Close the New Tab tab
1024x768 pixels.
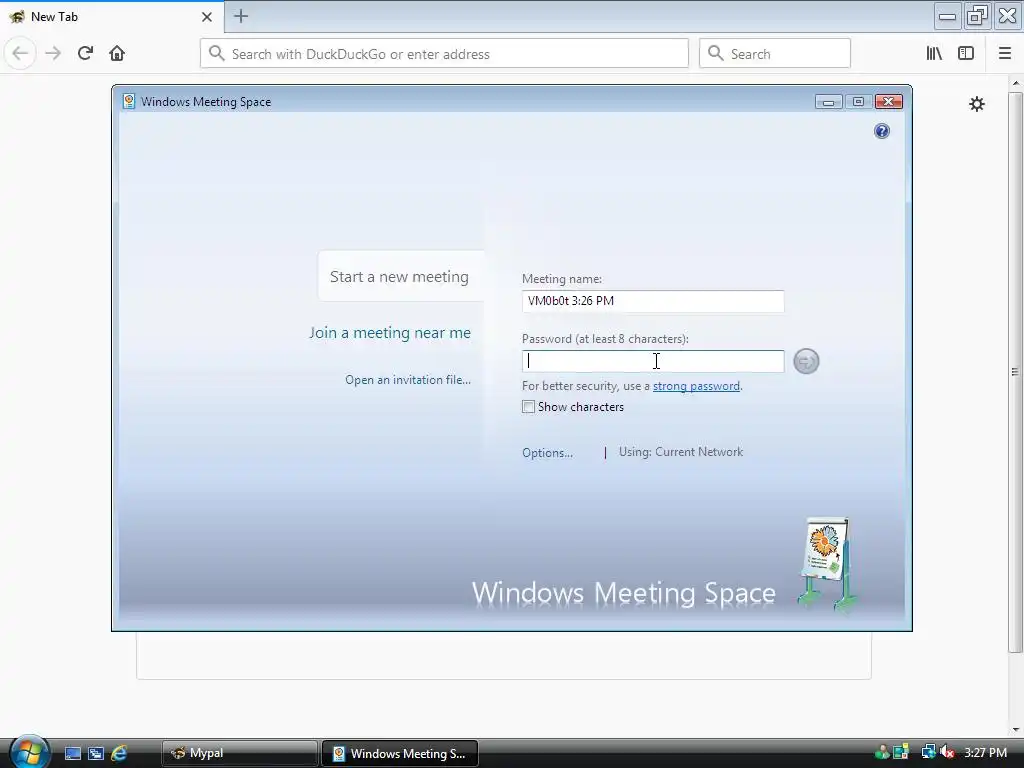click(207, 17)
